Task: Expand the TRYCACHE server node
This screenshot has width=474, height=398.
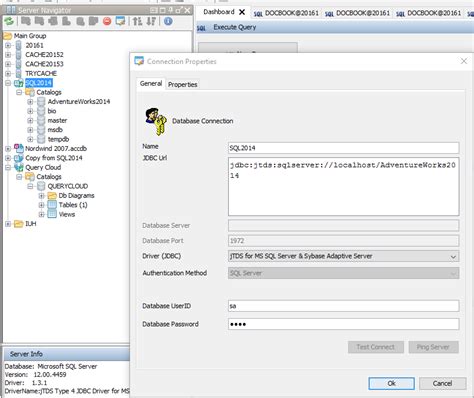Action: (x=8, y=73)
